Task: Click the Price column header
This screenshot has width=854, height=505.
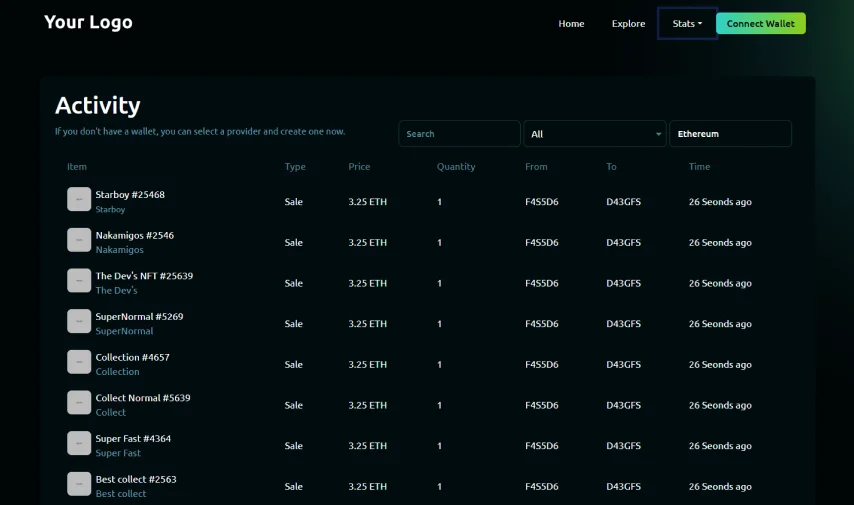Action: [359, 167]
